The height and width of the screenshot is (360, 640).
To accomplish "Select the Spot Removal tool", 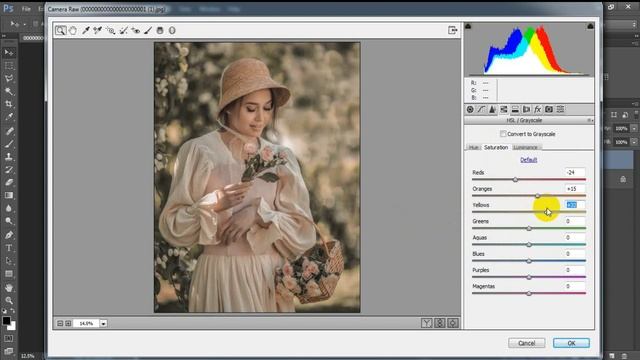I will pos(123,30).
